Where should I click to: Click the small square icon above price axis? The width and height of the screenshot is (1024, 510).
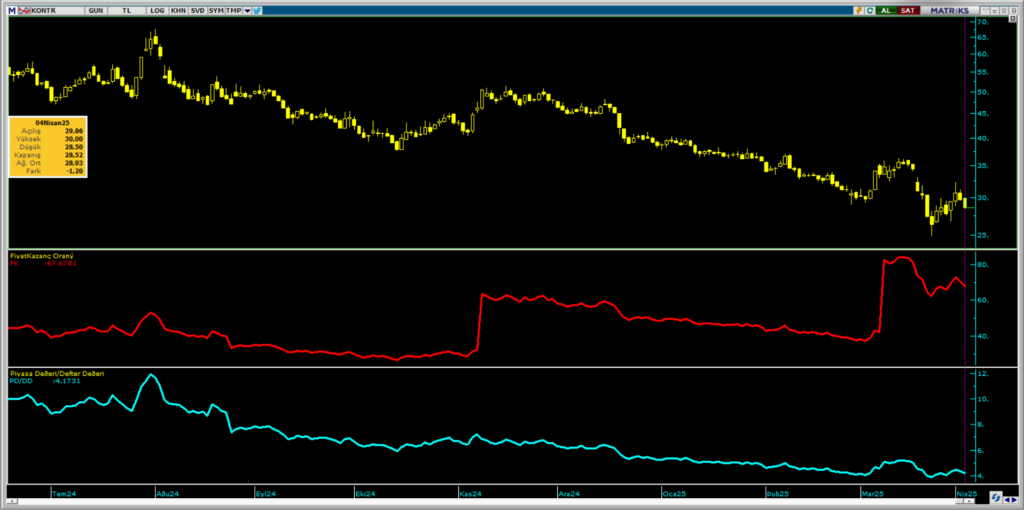(1013, 18)
